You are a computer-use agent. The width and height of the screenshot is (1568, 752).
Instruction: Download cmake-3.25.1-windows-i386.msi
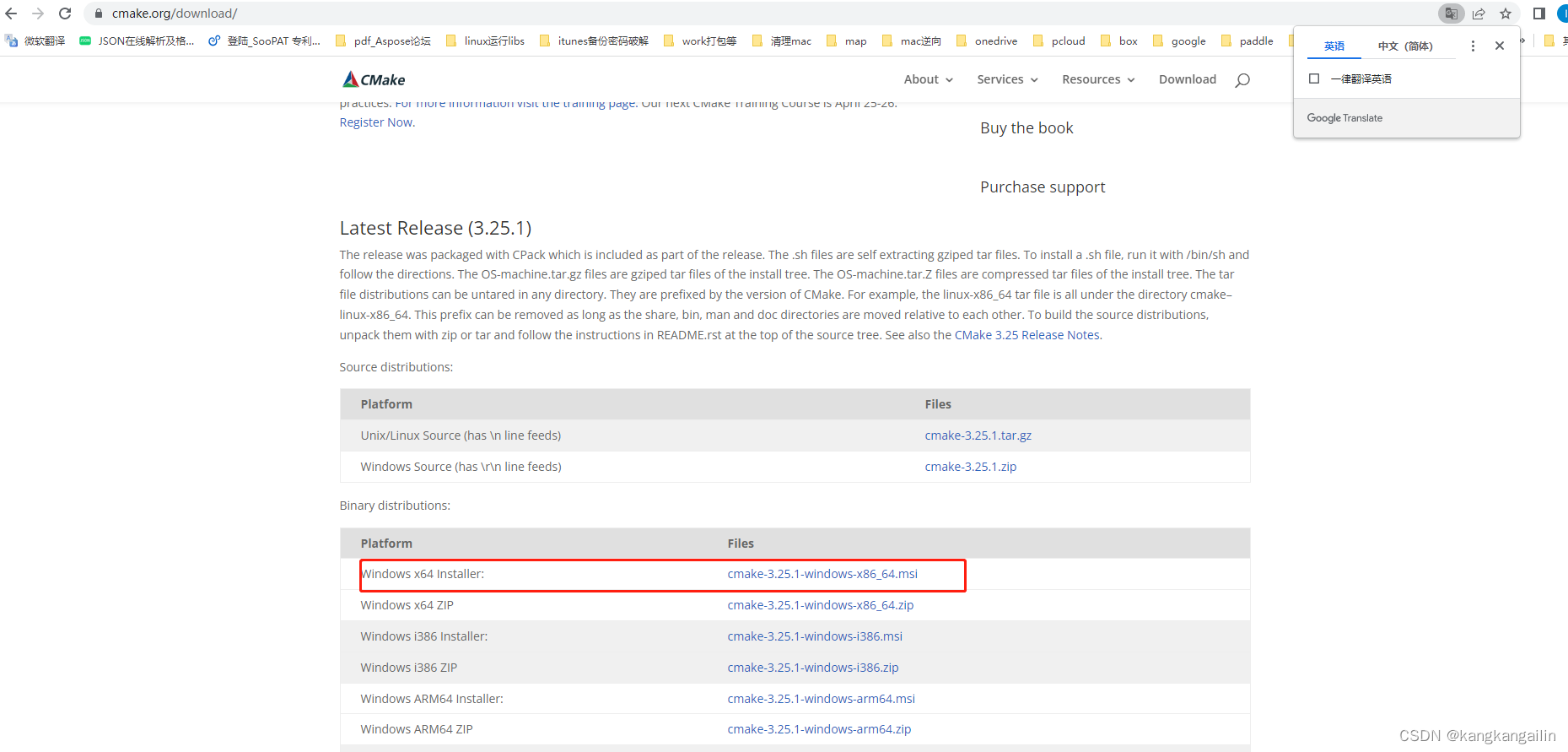[x=815, y=636]
